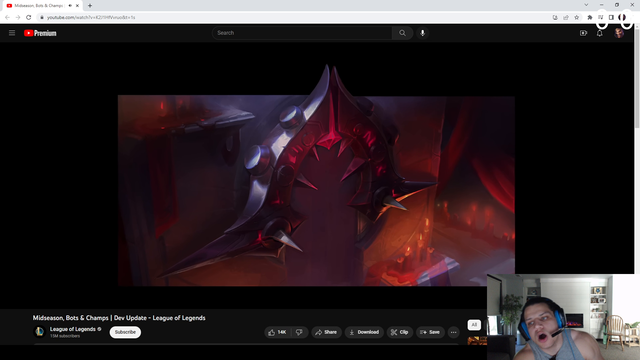Pause the video by clicking the player

[x=316, y=176]
